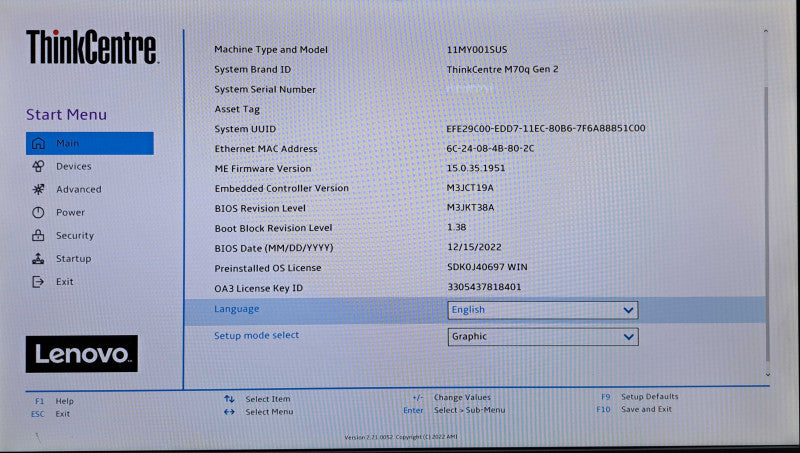
Task: Click the Advanced gear icon
Action: 38,189
